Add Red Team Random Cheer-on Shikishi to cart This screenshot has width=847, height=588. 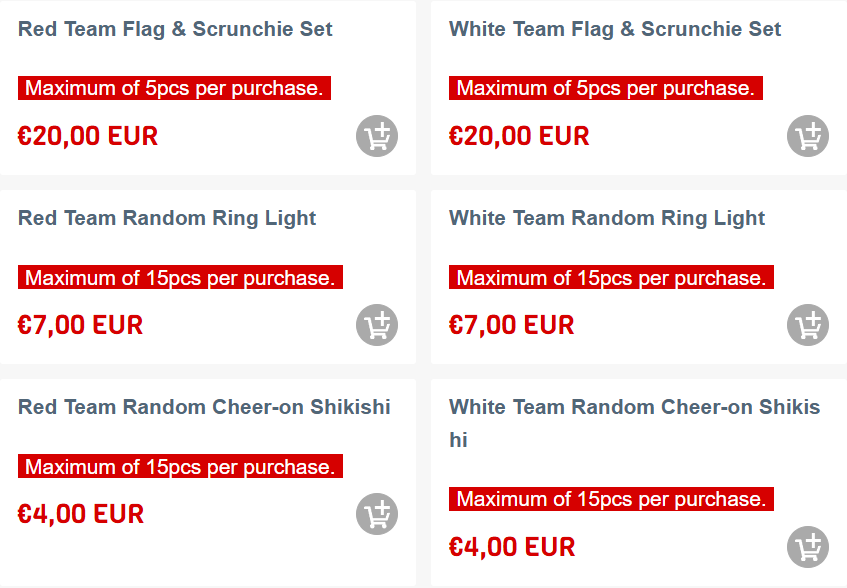pos(377,515)
